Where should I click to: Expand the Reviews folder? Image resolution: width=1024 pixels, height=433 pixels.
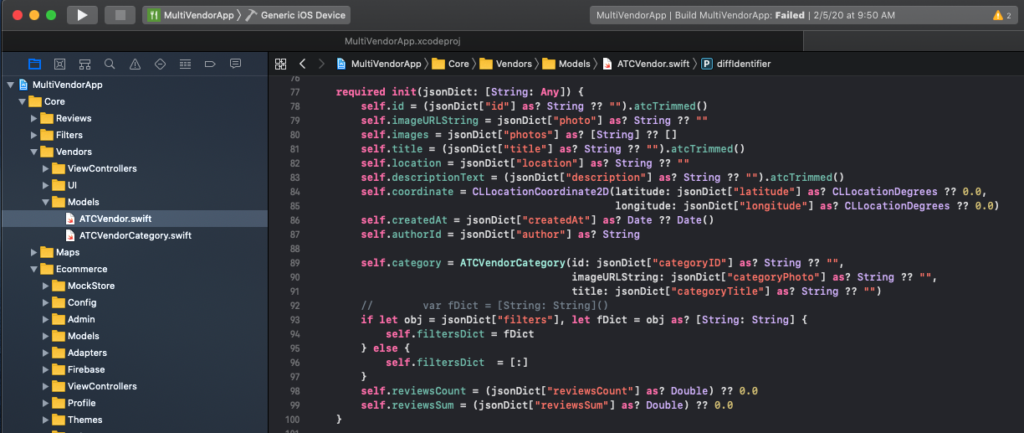33,118
